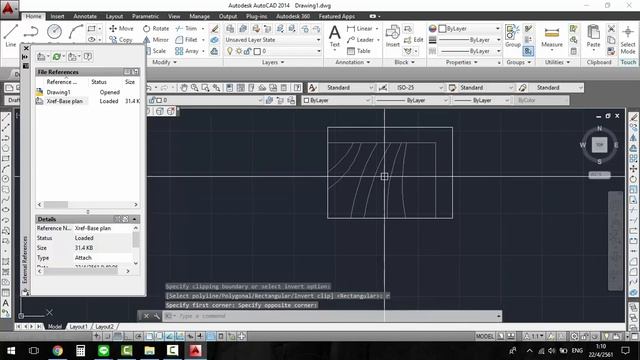The image size is (640, 360).
Task: Click the Fillet tool
Action: pyautogui.click(x=186, y=40)
